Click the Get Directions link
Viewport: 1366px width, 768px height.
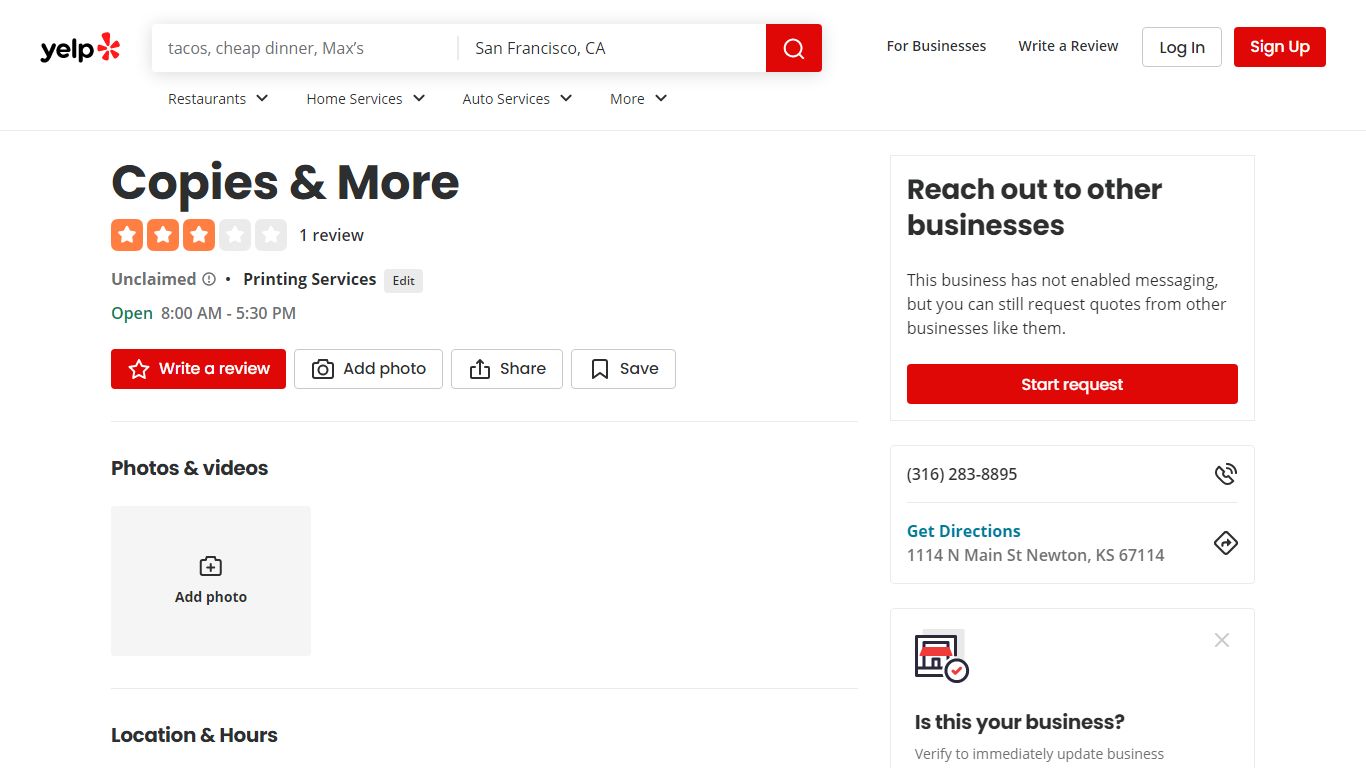(x=964, y=531)
